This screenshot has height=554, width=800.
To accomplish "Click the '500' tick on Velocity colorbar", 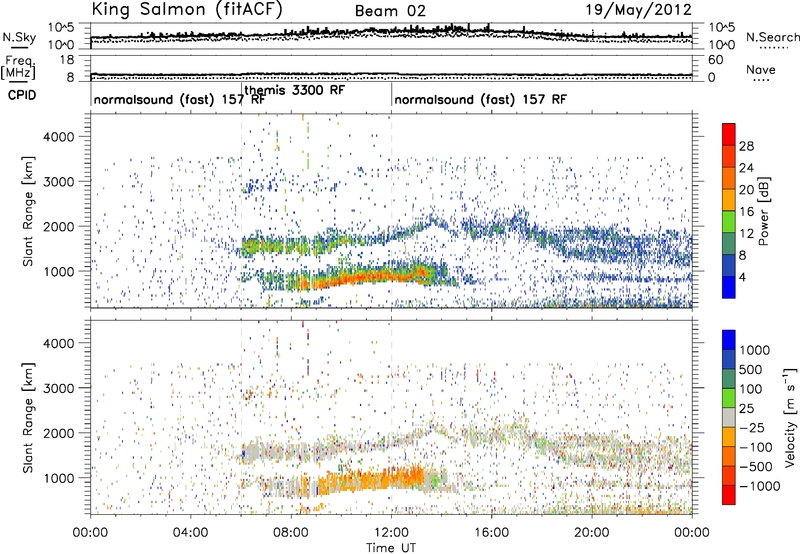I will point(751,369).
